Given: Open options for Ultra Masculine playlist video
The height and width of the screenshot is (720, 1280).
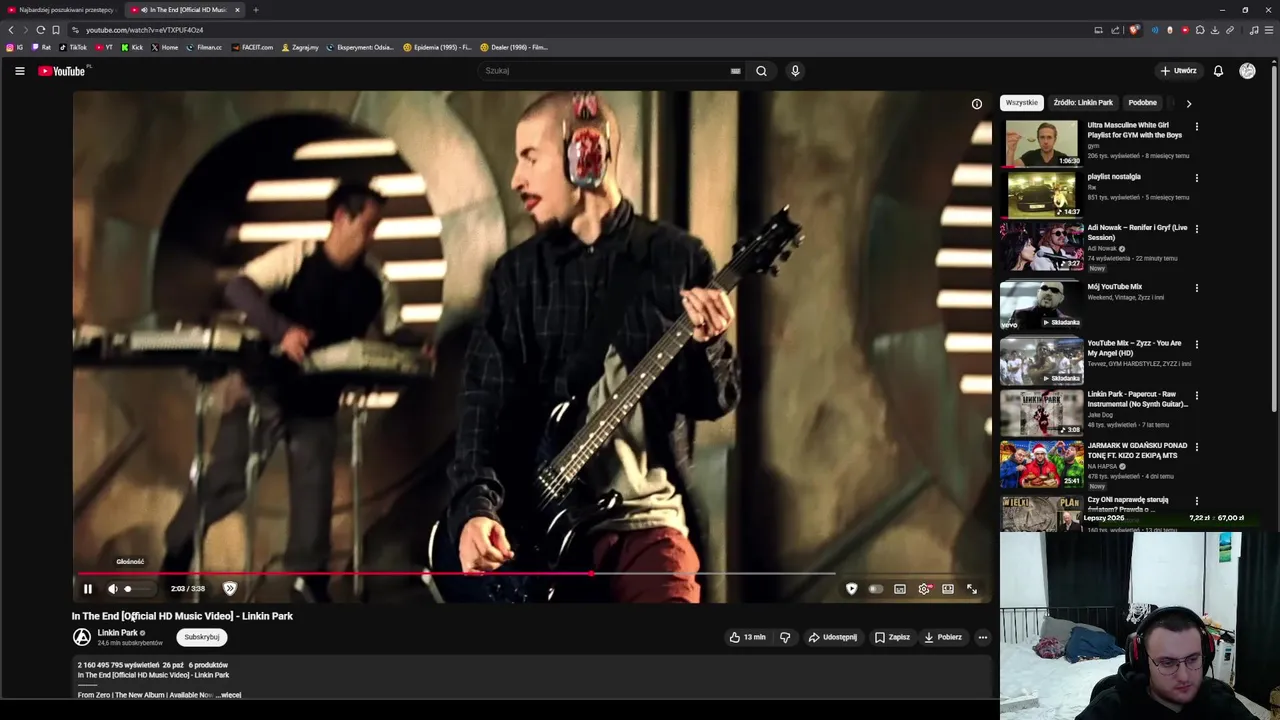Looking at the screenshot, I should coord(1196,127).
